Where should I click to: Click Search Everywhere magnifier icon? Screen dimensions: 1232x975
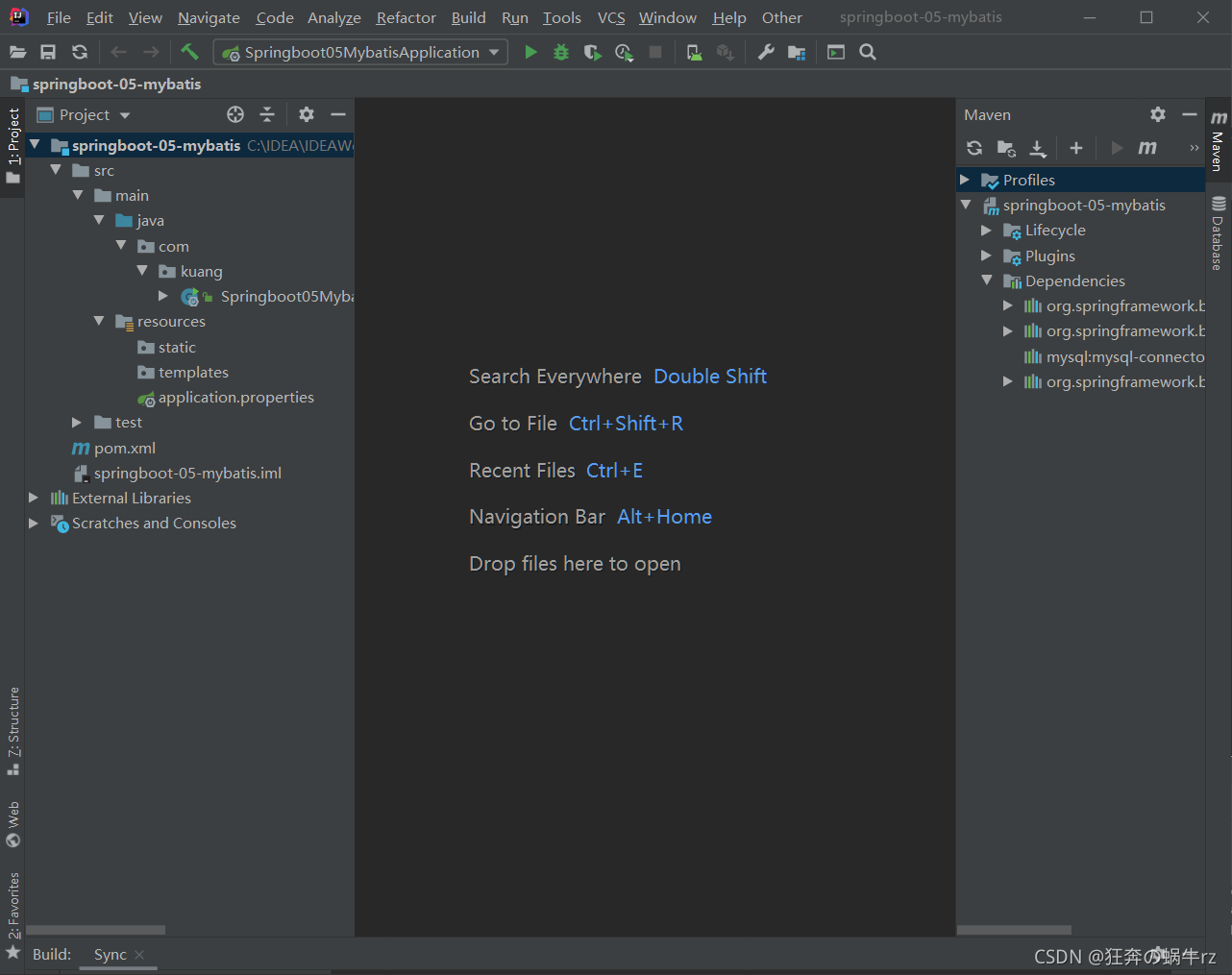[x=868, y=52]
